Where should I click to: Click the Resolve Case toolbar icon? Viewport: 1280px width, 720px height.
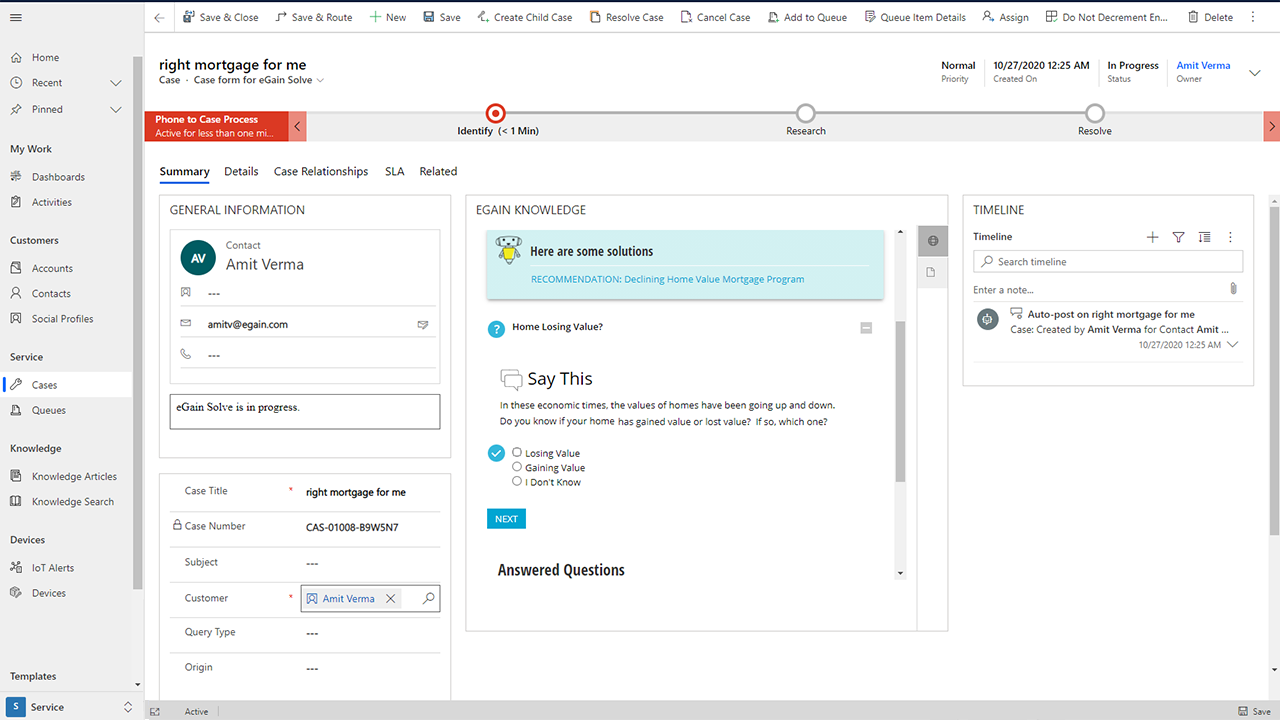pos(596,17)
